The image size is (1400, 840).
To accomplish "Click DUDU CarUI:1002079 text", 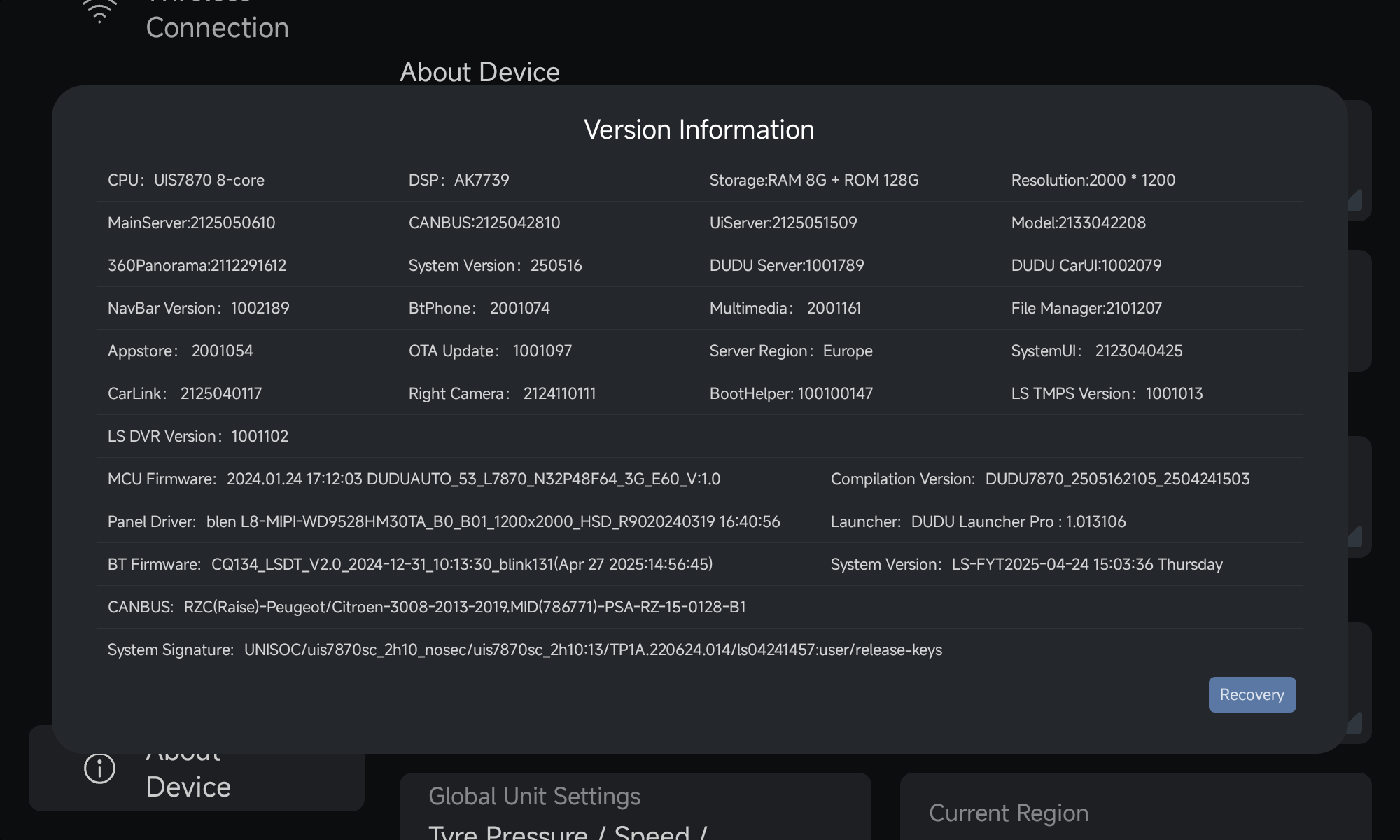I will tap(1086, 265).
